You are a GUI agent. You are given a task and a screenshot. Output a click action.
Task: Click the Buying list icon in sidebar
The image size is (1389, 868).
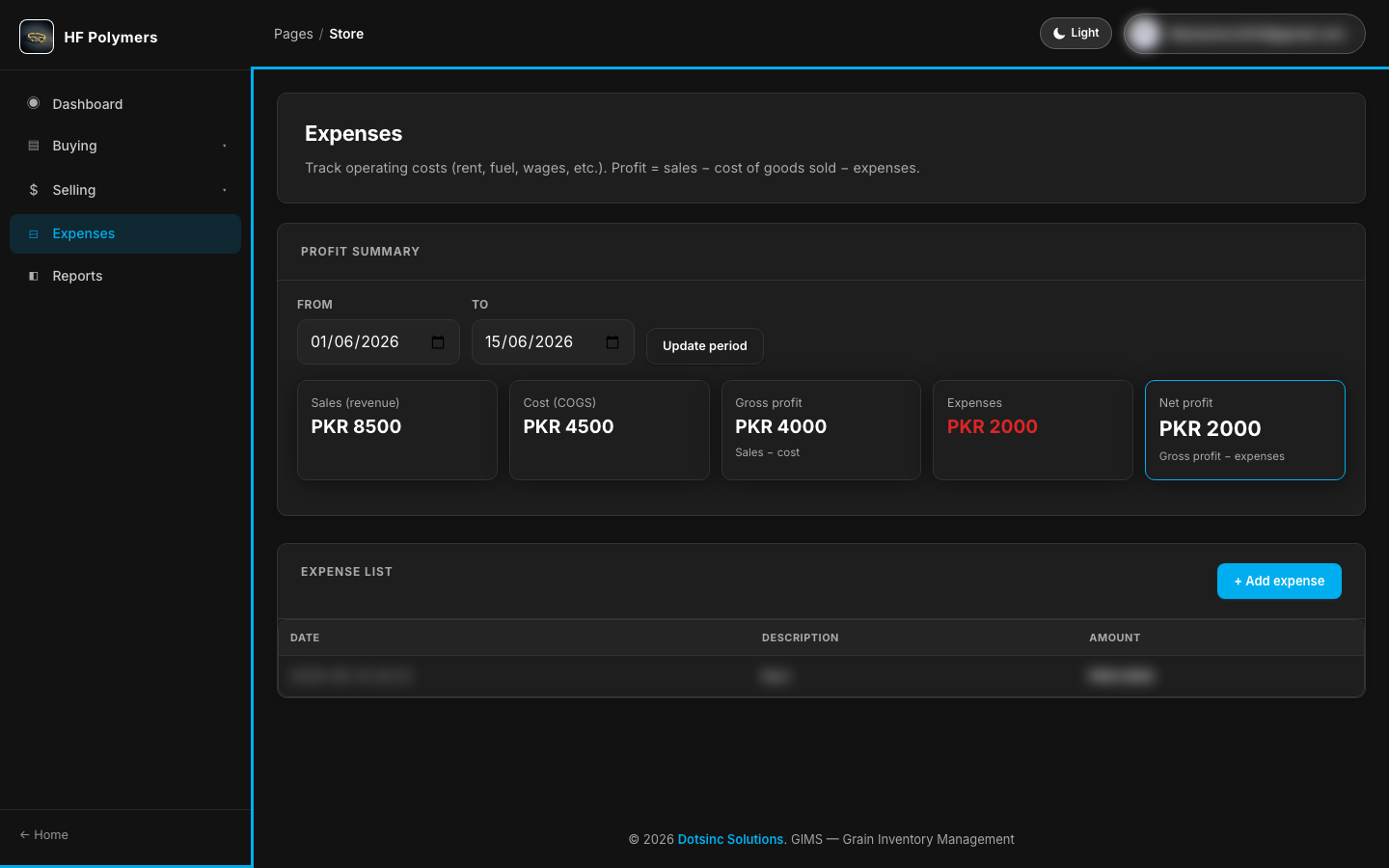[34, 146]
